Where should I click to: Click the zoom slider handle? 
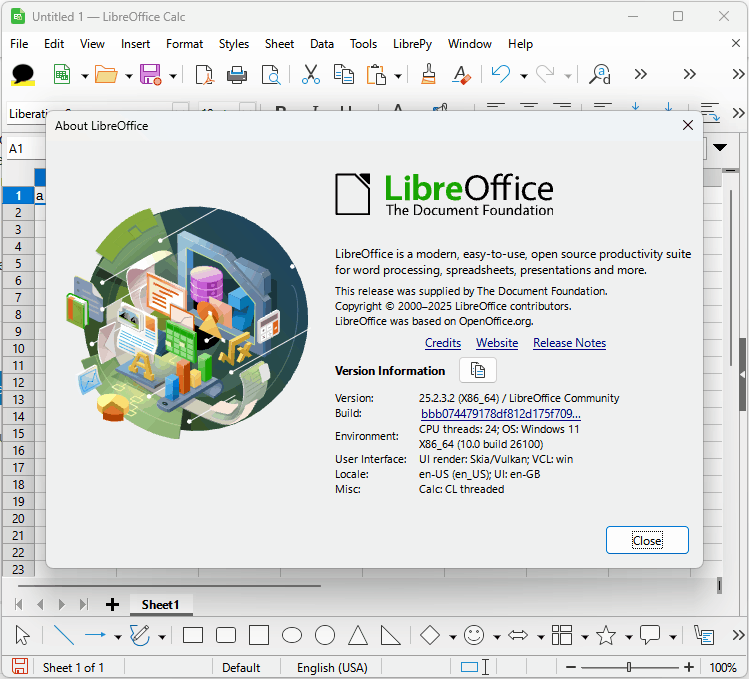[x=629, y=667]
